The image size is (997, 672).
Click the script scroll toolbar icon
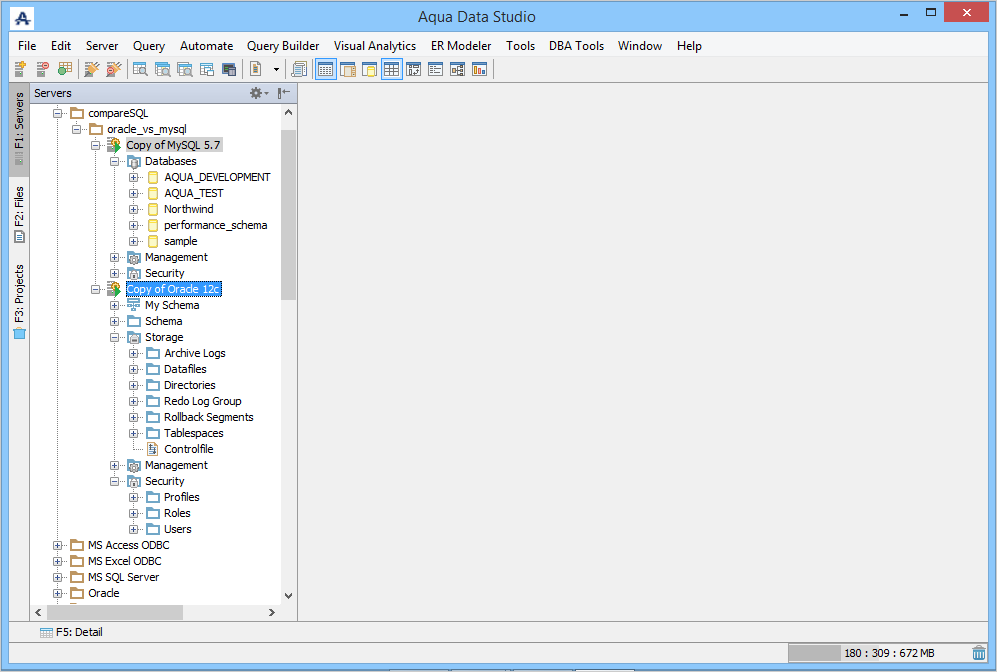click(299, 69)
